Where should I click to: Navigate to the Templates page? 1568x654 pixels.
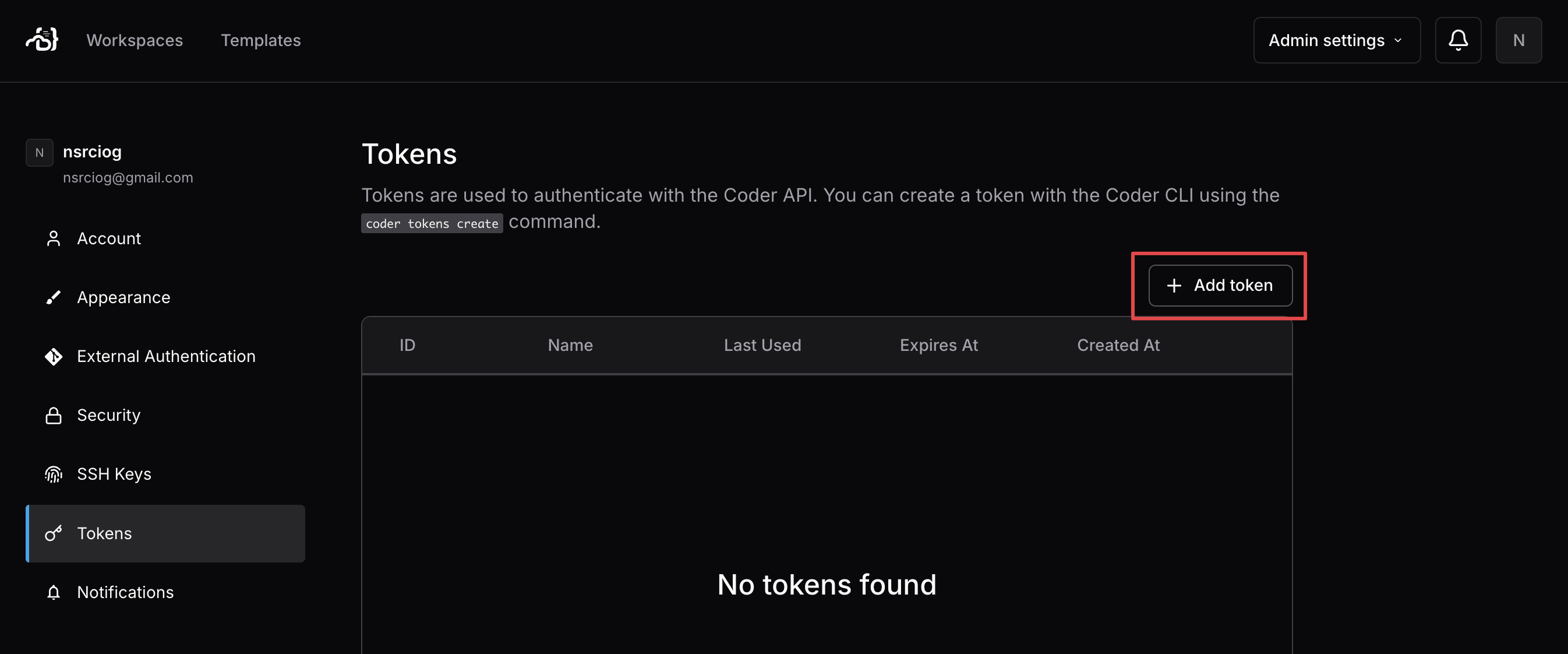coord(260,40)
